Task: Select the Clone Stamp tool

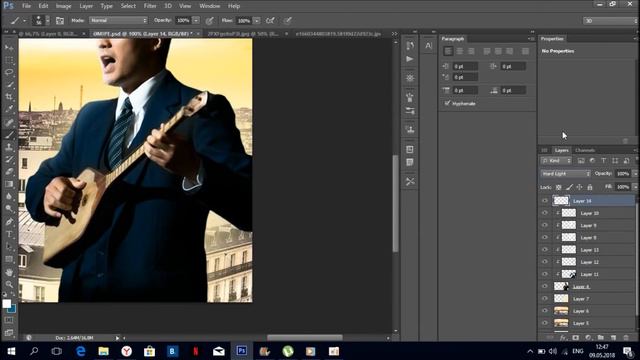Action: coord(9,147)
